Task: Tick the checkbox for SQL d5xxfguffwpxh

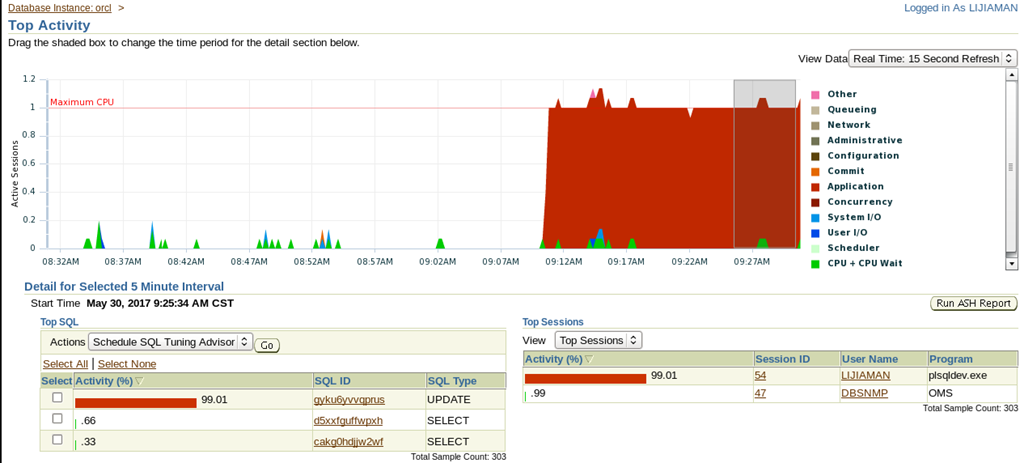Action: [x=57, y=419]
